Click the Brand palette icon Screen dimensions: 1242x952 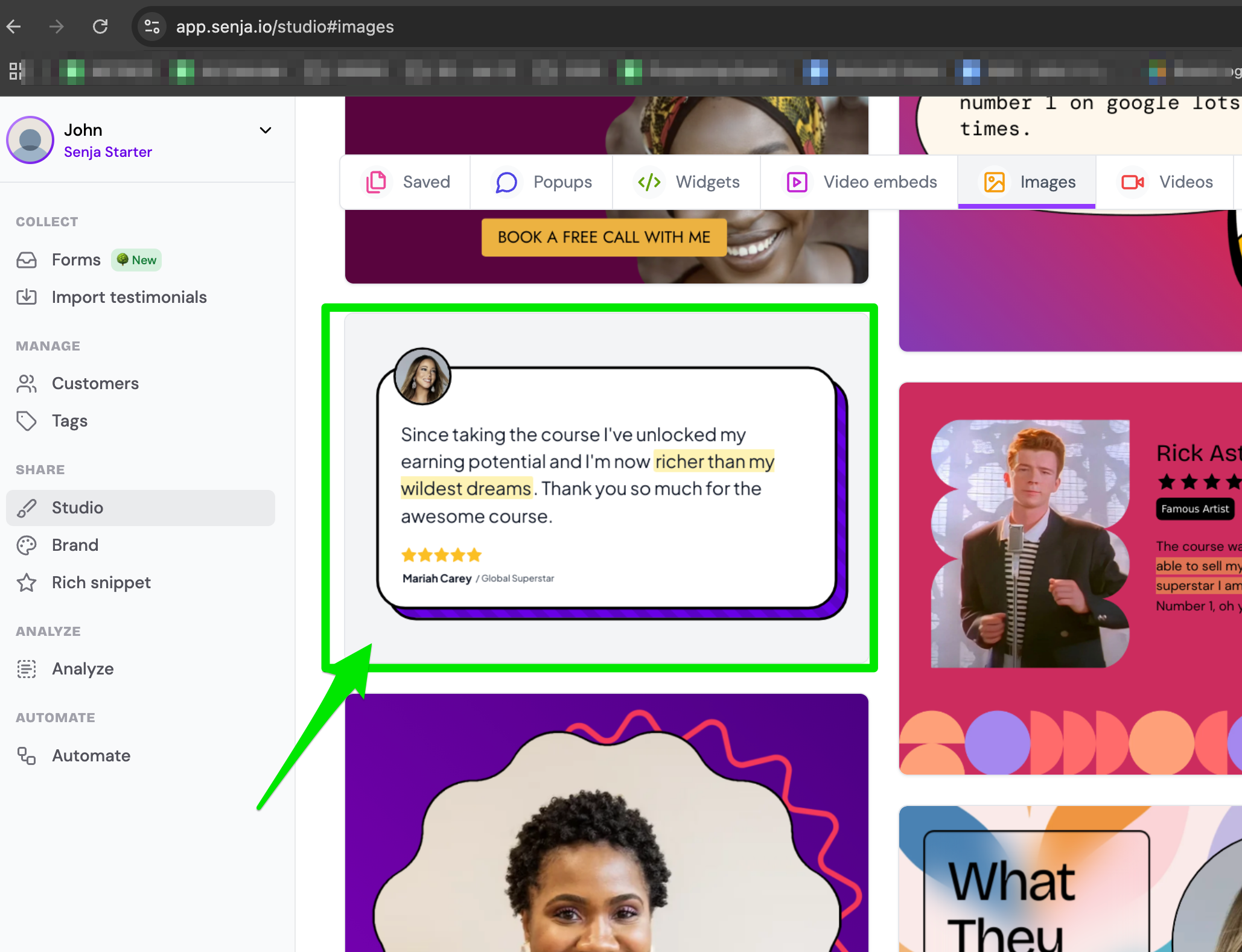(x=27, y=545)
